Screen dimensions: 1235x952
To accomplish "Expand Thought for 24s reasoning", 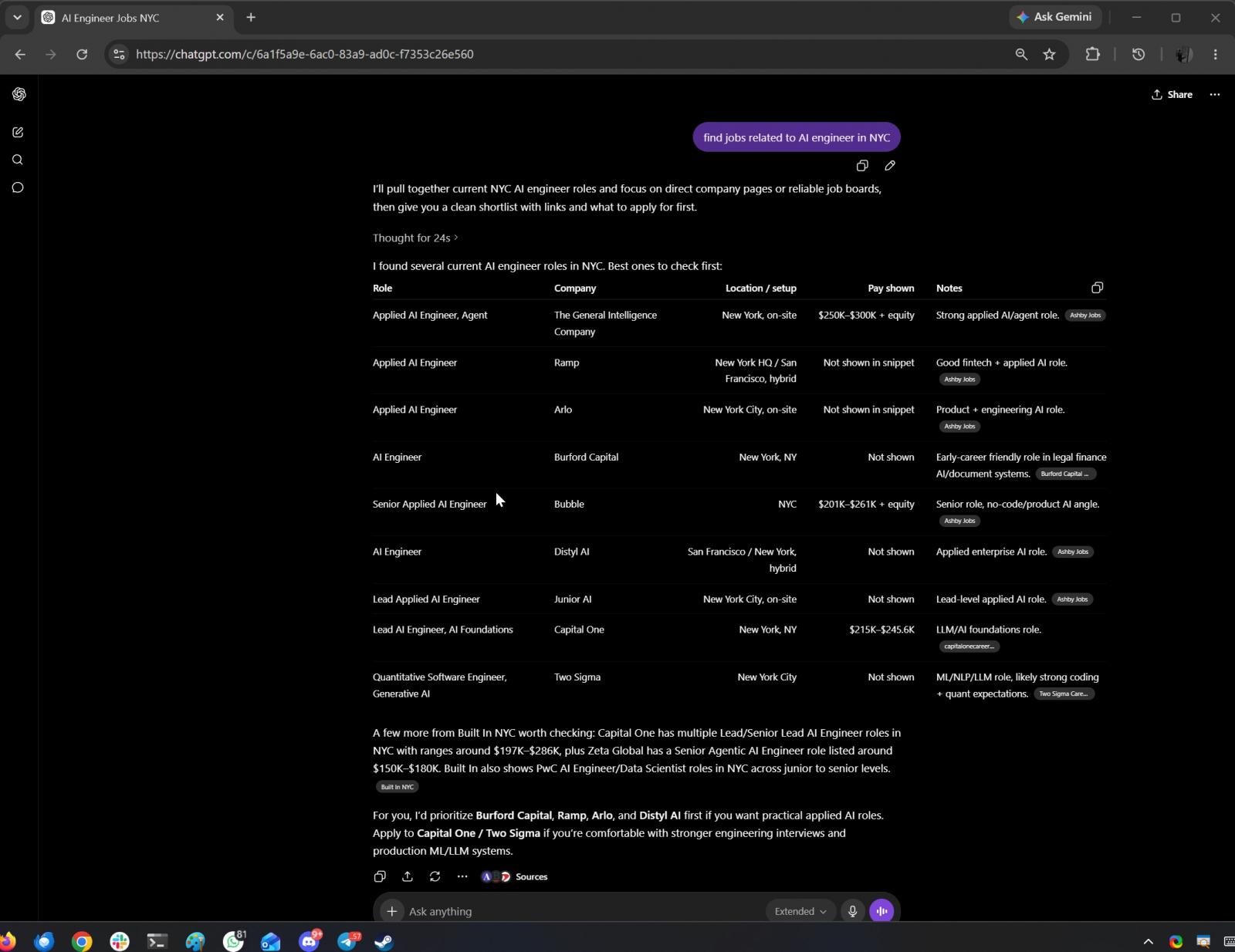I will point(415,238).
